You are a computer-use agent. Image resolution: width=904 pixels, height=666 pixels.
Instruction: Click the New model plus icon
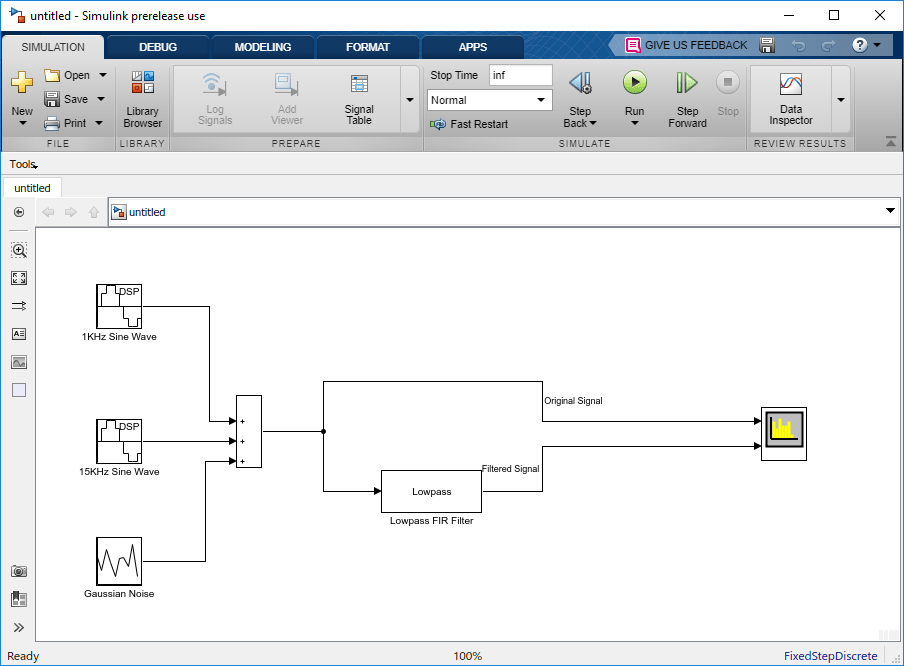[22, 82]
